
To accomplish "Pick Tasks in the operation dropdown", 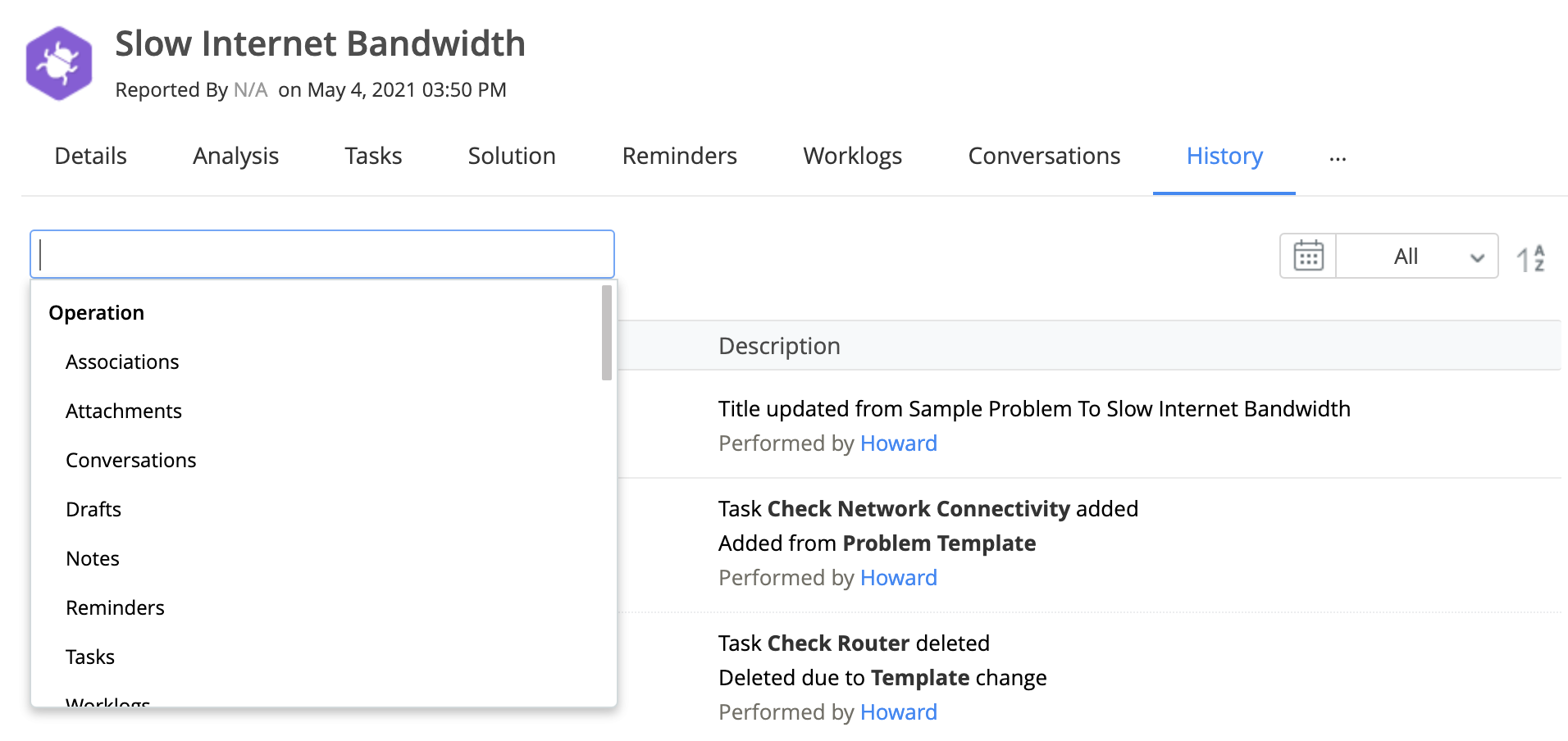I will click(x=90, y=657).
